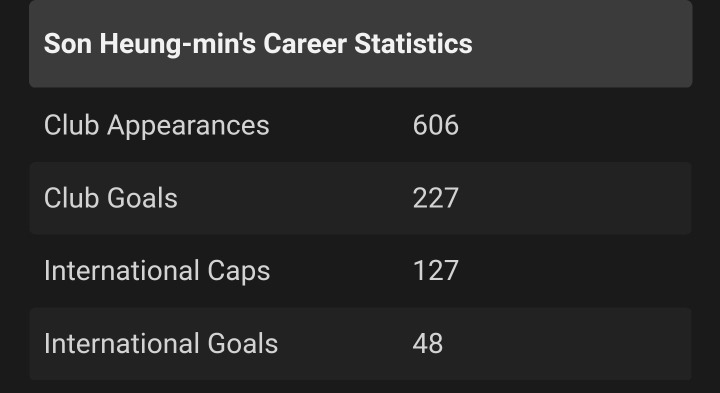Viewport: 720px width, 393px height.
Task: Click the 606 club appearances value
Action: click(x=435, y=125)
